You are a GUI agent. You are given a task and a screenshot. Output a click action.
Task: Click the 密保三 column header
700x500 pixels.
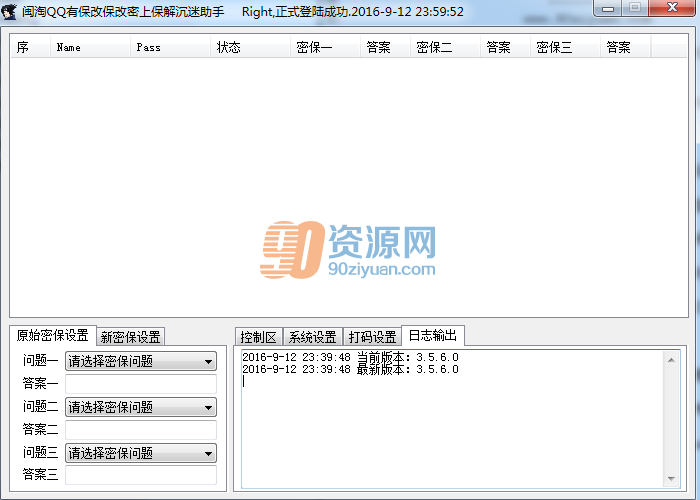point(565,47)
